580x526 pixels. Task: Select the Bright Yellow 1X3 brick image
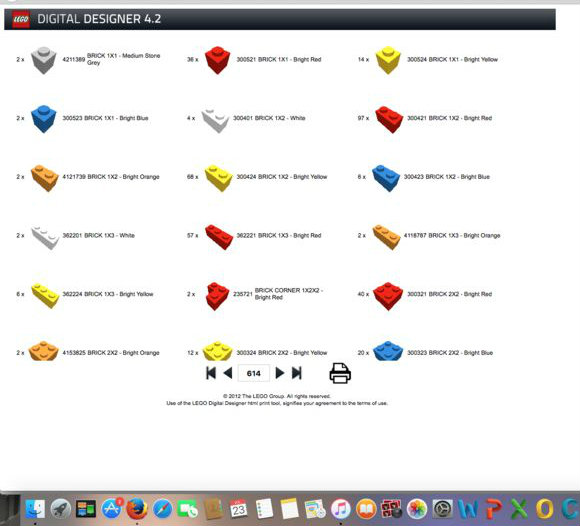[x=45, y=296]
